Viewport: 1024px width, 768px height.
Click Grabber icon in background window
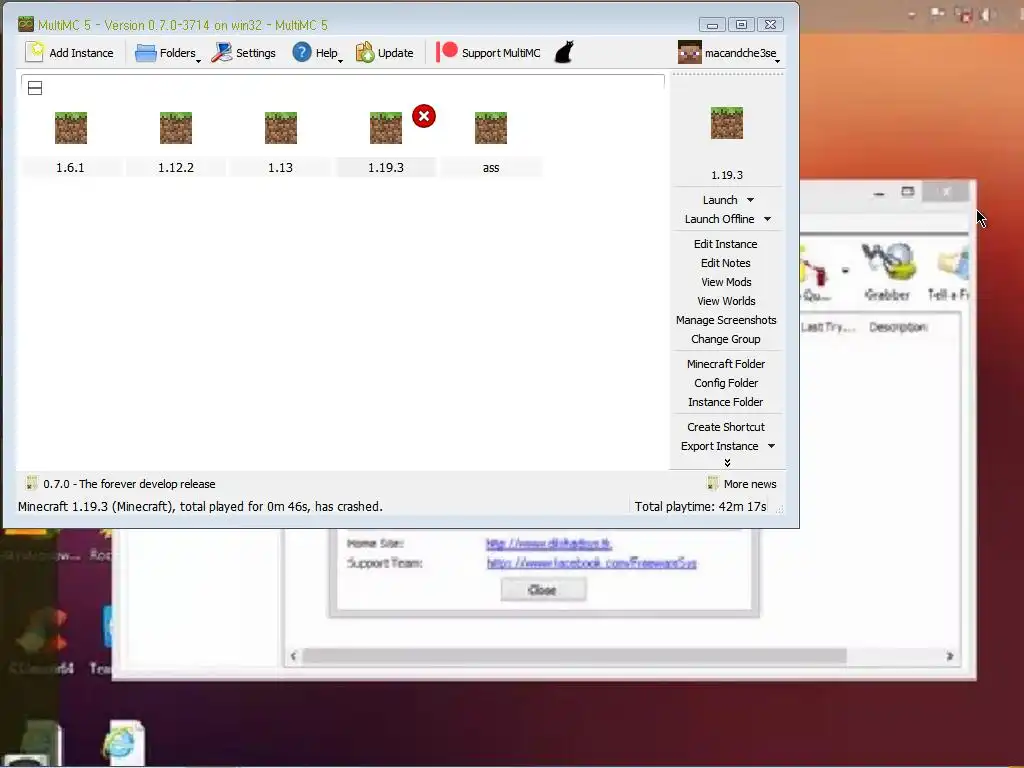point(887,271)
